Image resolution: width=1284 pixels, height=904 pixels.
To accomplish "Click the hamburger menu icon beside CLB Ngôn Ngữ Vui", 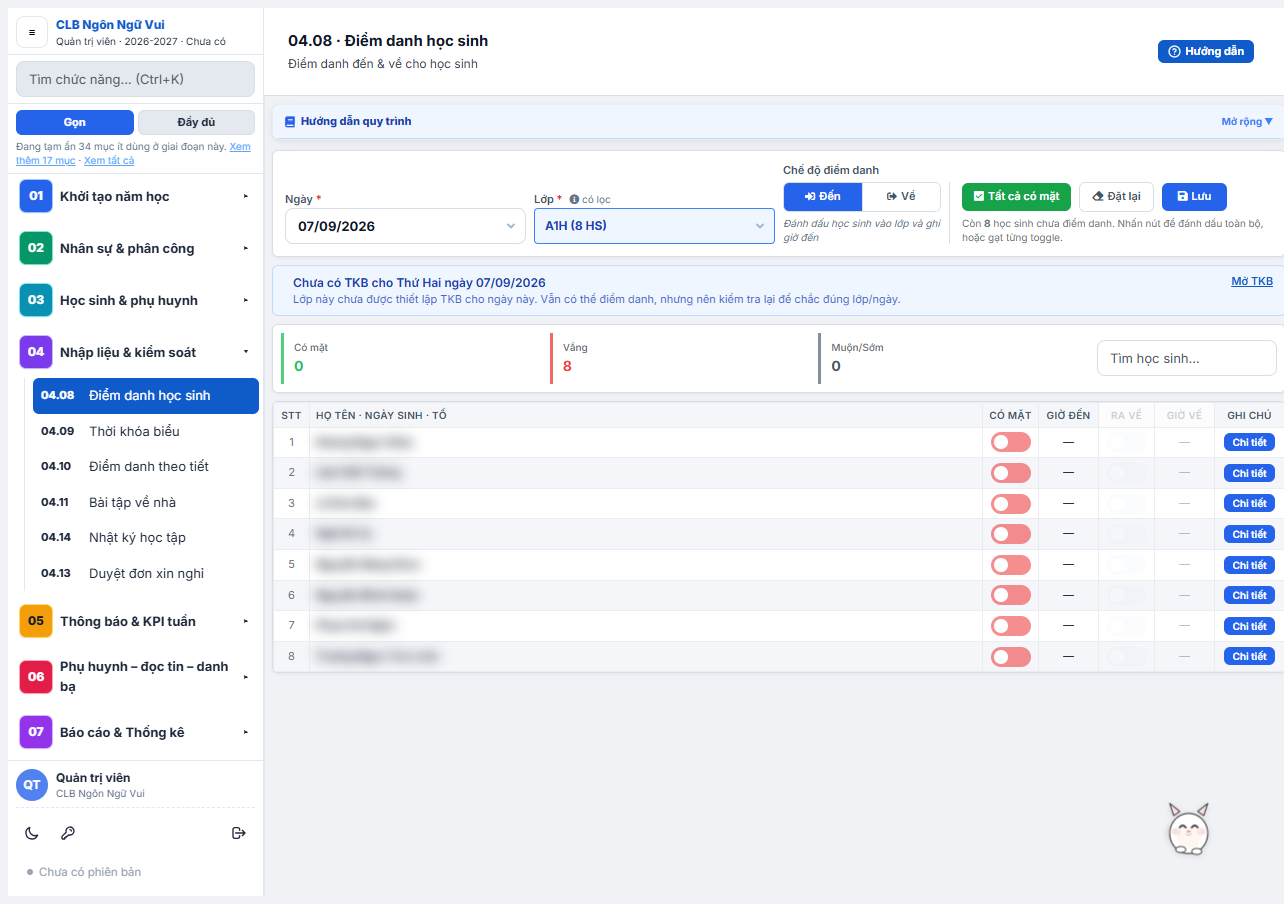I will (32, 32).
